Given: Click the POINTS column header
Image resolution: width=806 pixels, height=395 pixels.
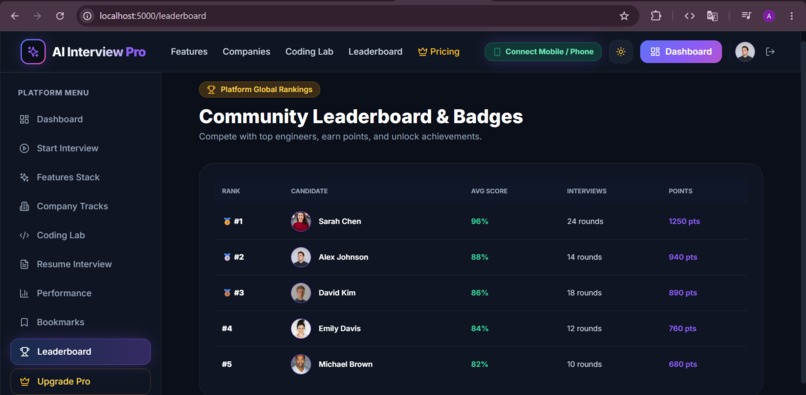Looking at the screenshot, I should pos(680,191).
